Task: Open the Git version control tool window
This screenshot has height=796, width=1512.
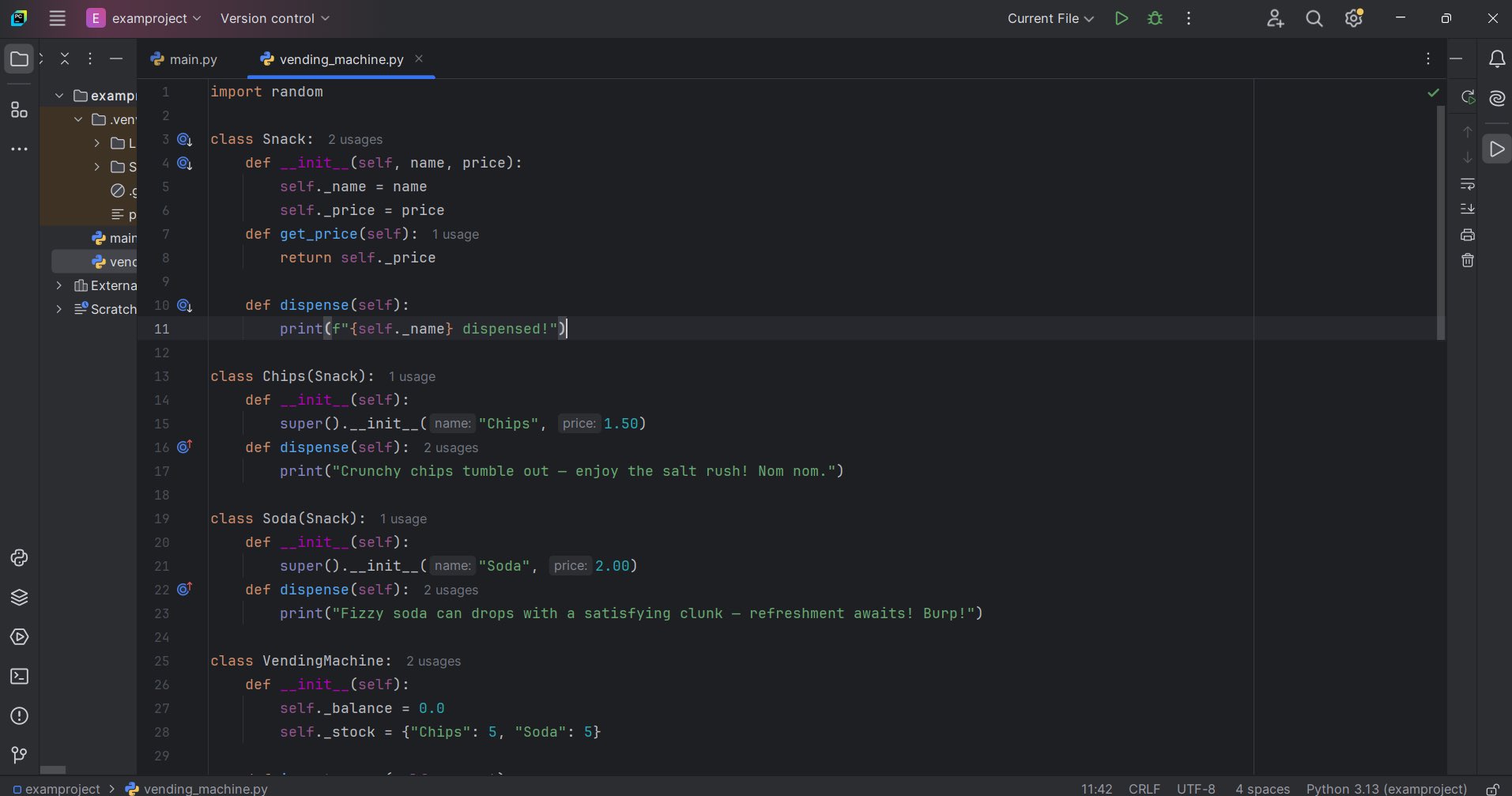Action: 19,755
